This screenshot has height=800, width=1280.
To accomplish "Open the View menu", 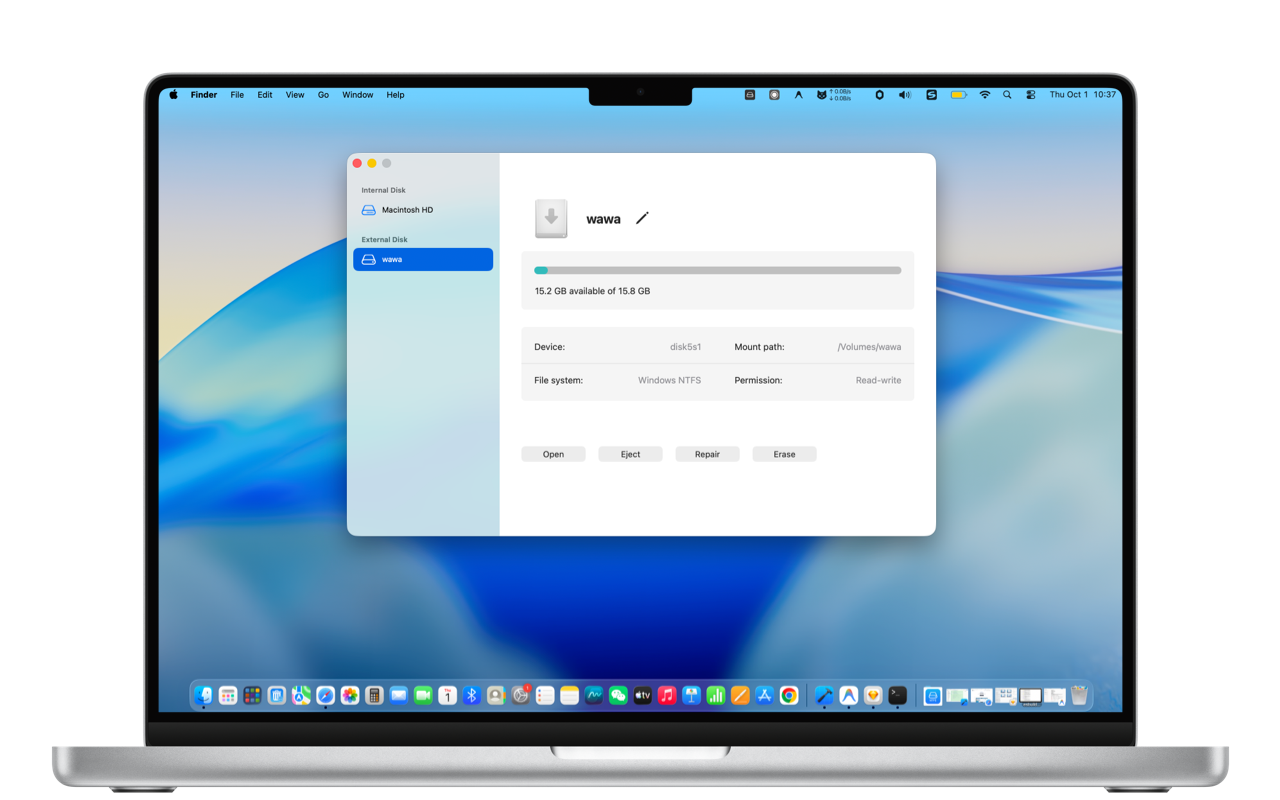I will tap(295, 95).
